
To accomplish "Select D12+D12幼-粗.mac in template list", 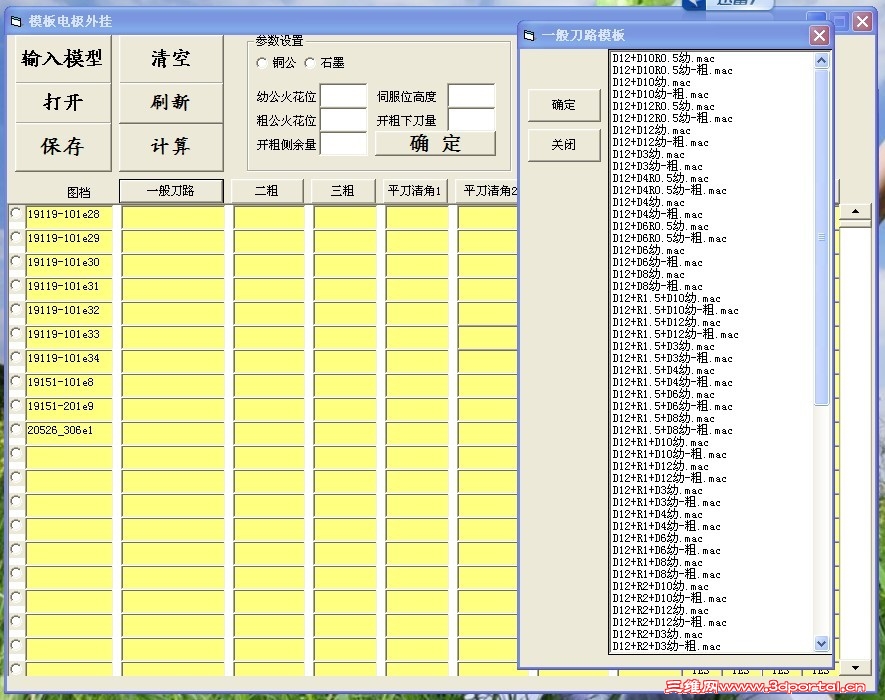I will point(660,142).
